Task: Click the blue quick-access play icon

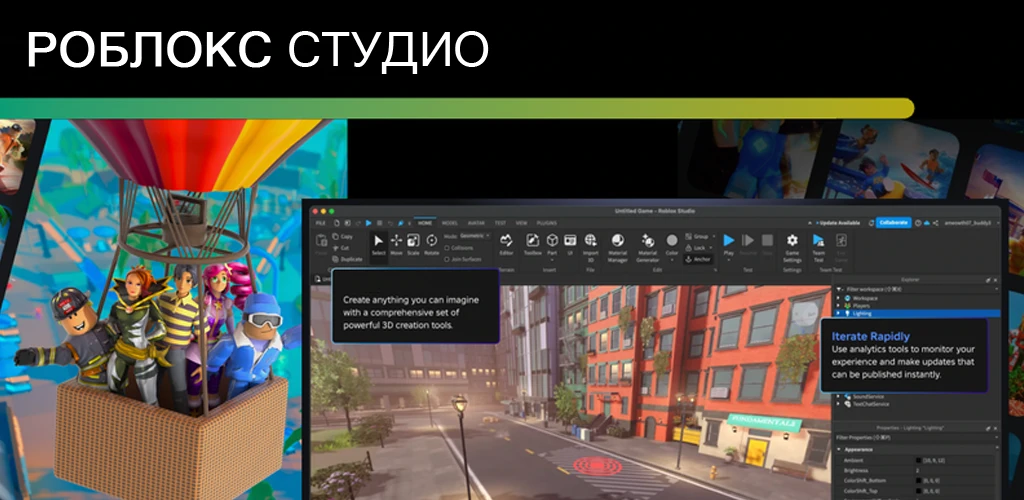Action: point(368,223)
